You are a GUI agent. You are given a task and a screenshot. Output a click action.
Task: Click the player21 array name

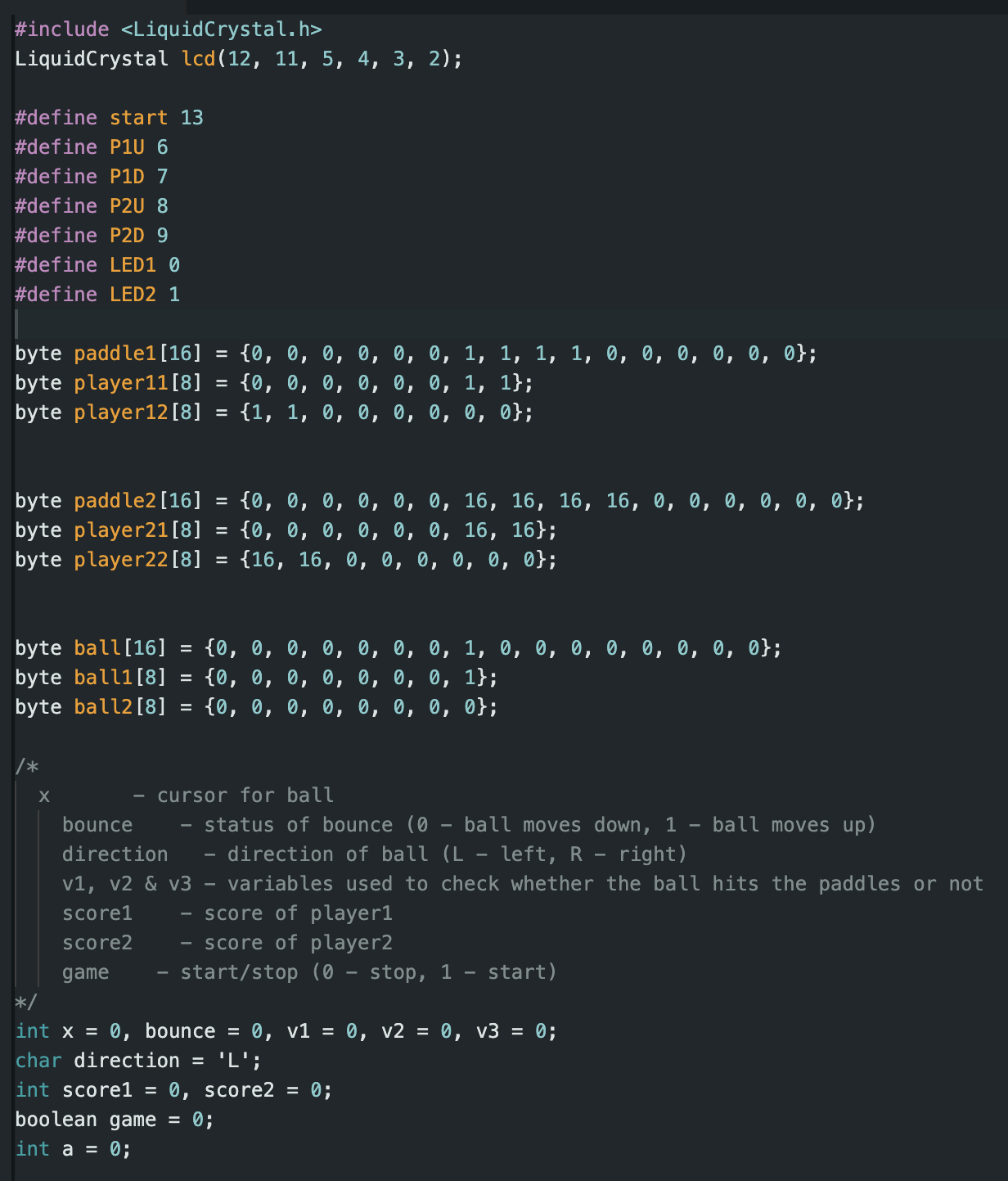click(120, 530)
